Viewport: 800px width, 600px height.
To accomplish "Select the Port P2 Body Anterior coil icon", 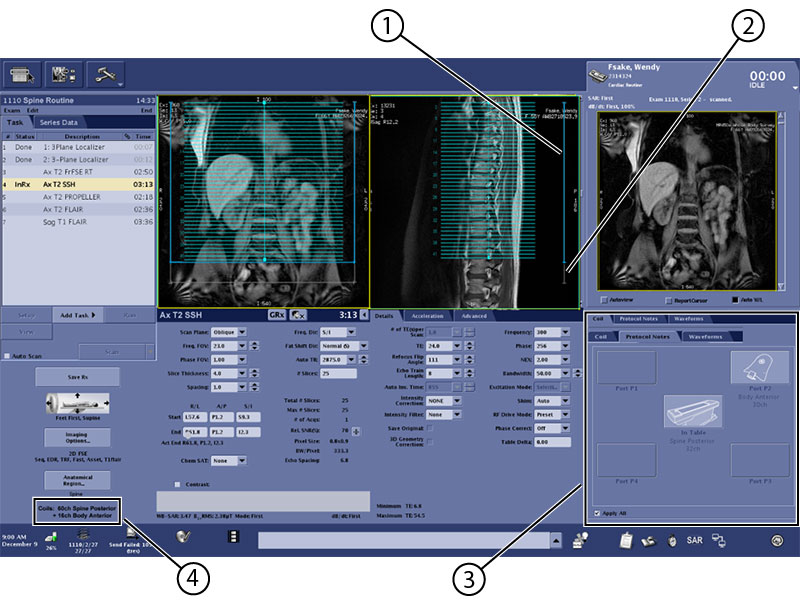I will 759,371.
